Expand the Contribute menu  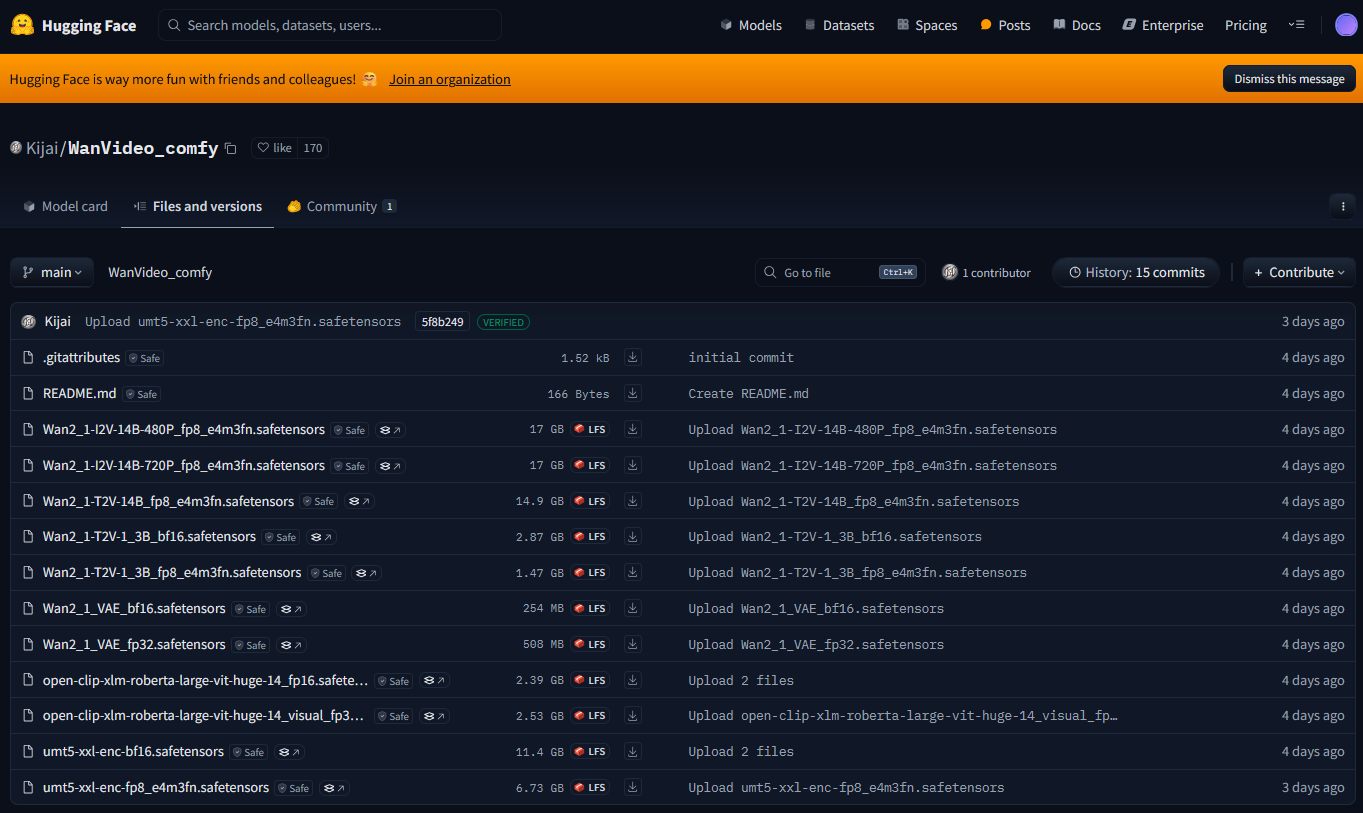[1298, 271]
